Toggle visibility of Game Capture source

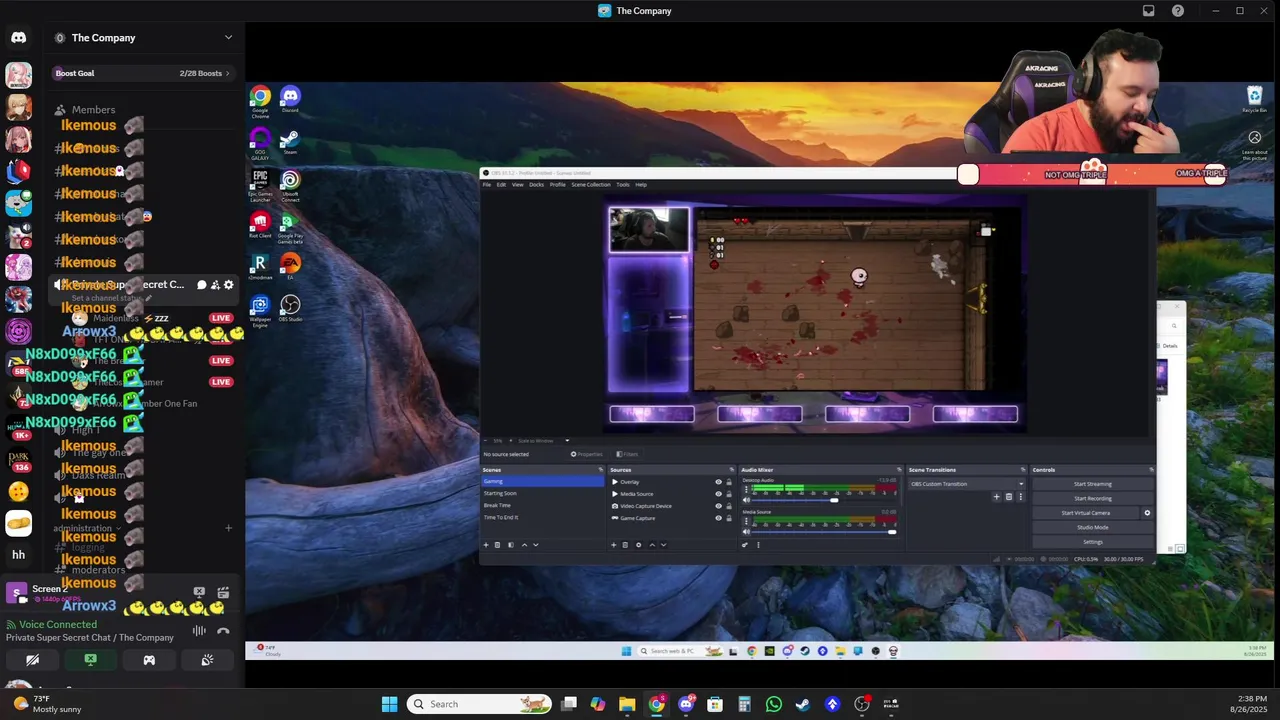tap(718, 518)
